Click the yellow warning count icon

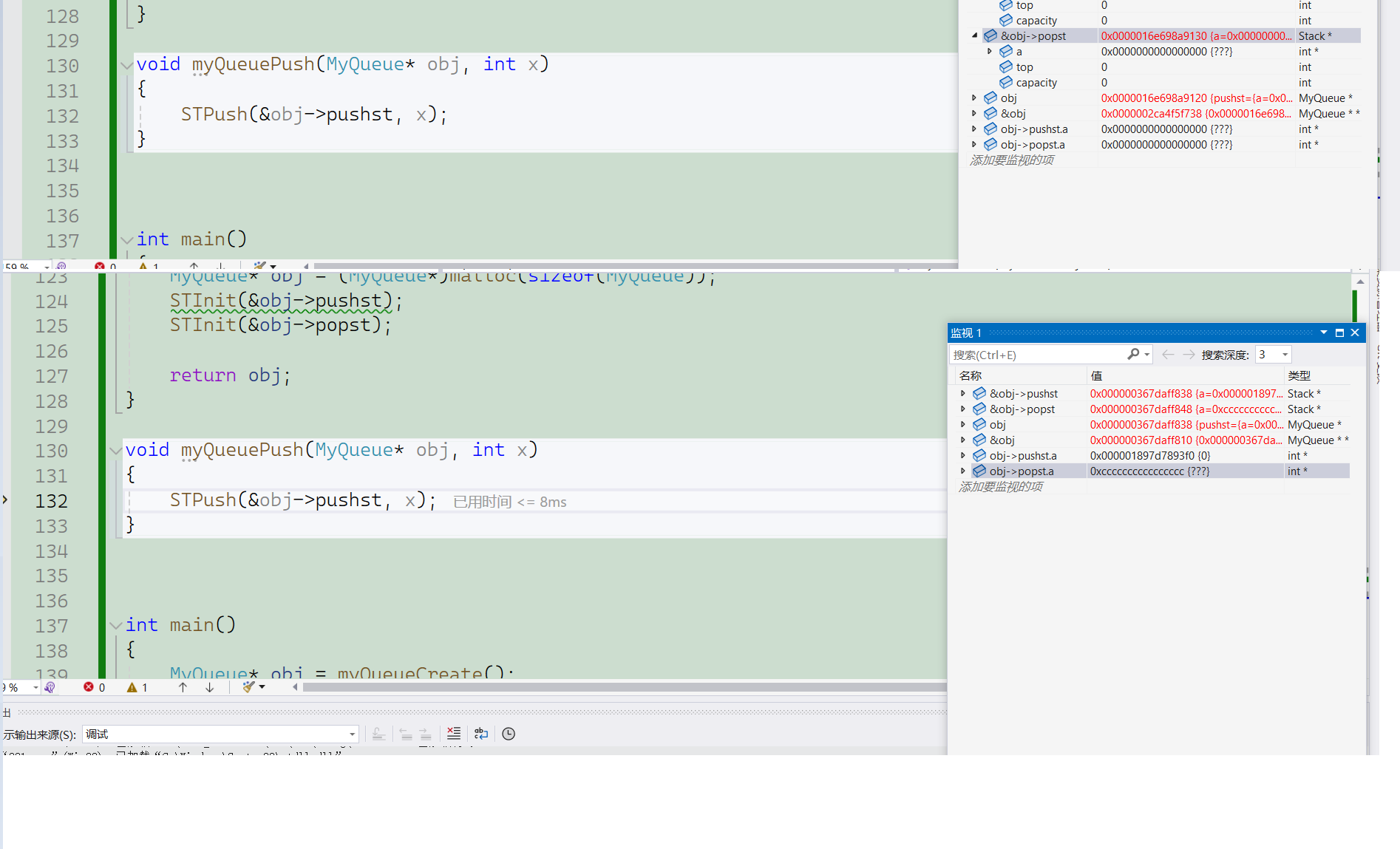pyautogui.click(x=132, y=687)
